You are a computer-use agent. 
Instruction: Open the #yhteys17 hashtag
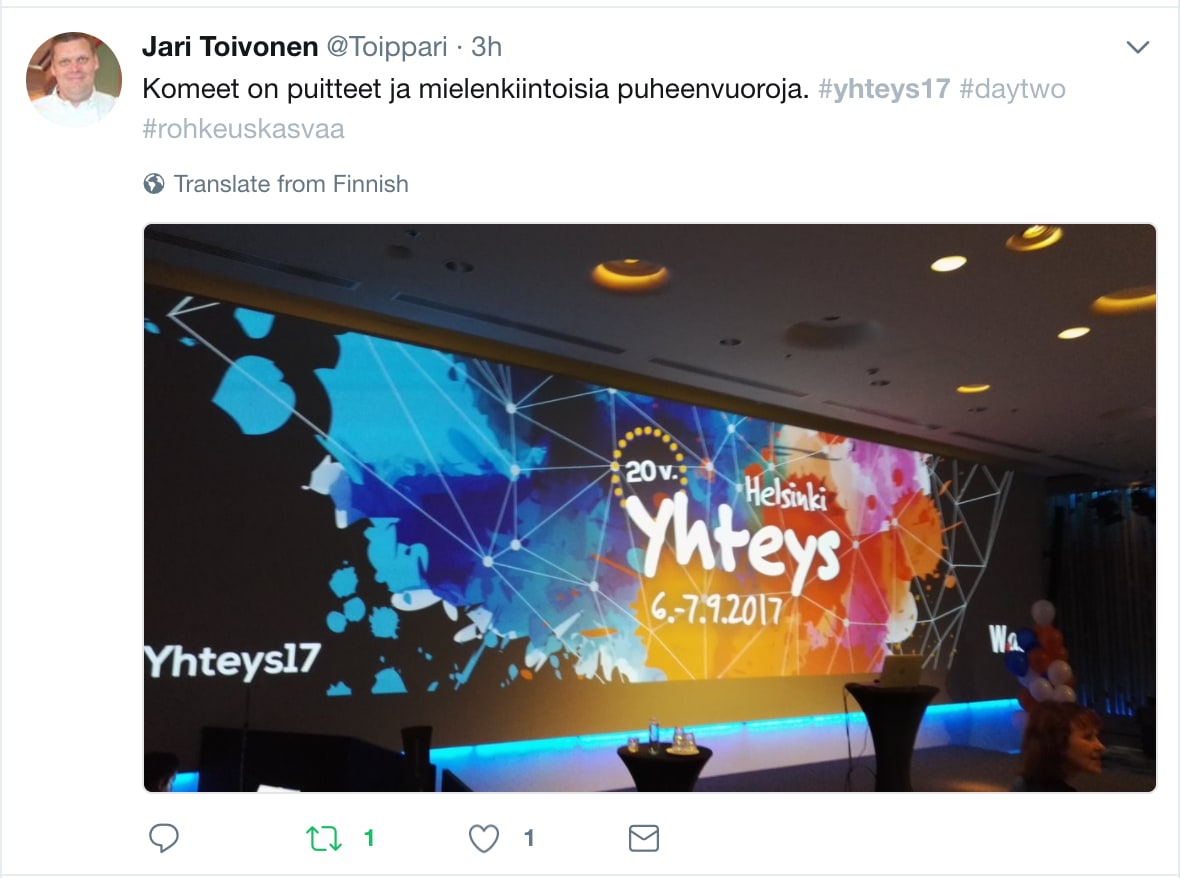pyautogui.click(x=884, y=89)
